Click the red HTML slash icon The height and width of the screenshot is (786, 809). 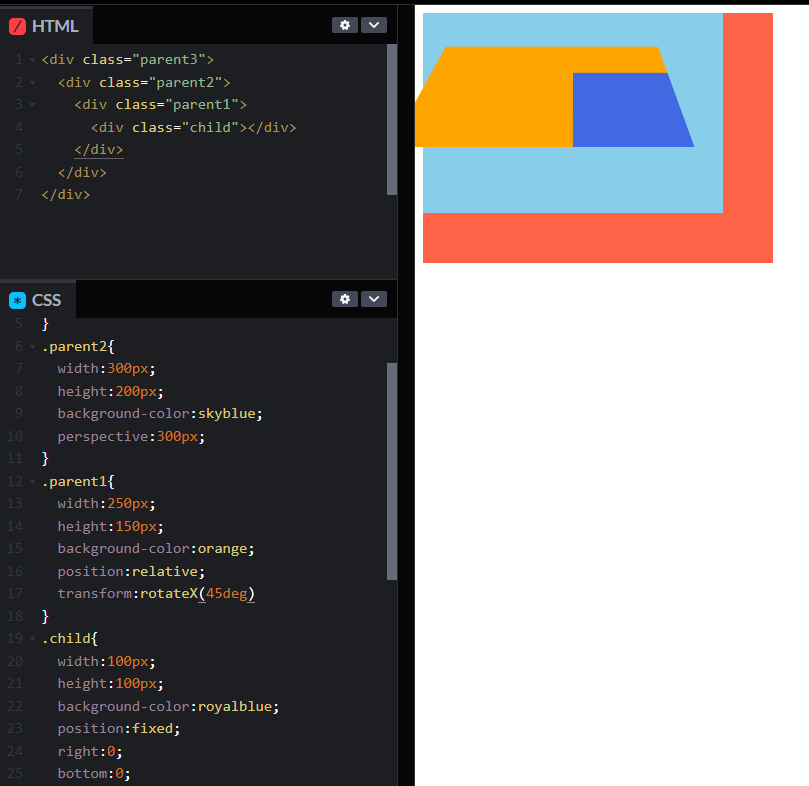(x=18, y=26)
